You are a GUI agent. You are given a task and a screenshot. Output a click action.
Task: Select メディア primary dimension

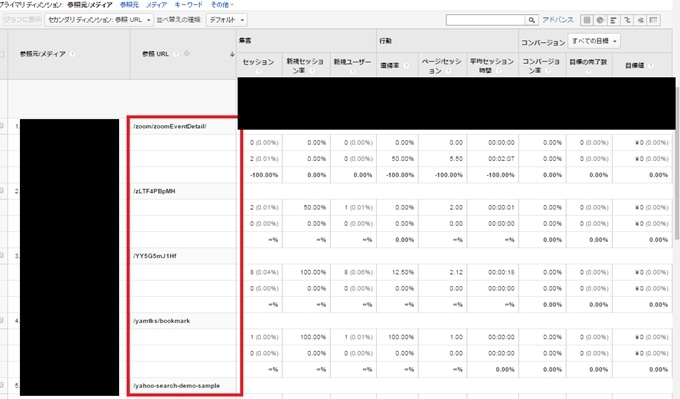156,5
